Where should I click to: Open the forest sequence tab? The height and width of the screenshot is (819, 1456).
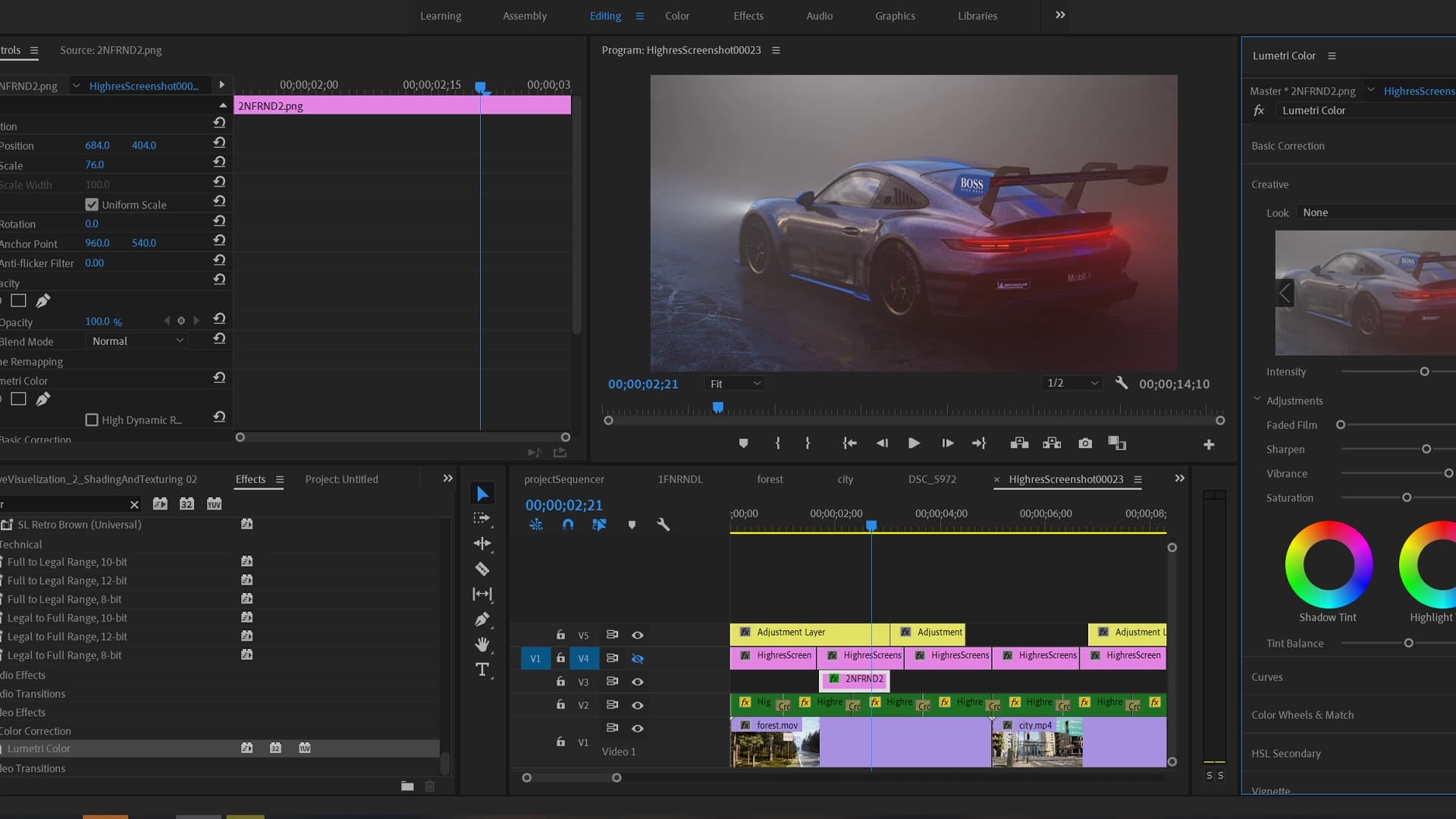(770, 479)
